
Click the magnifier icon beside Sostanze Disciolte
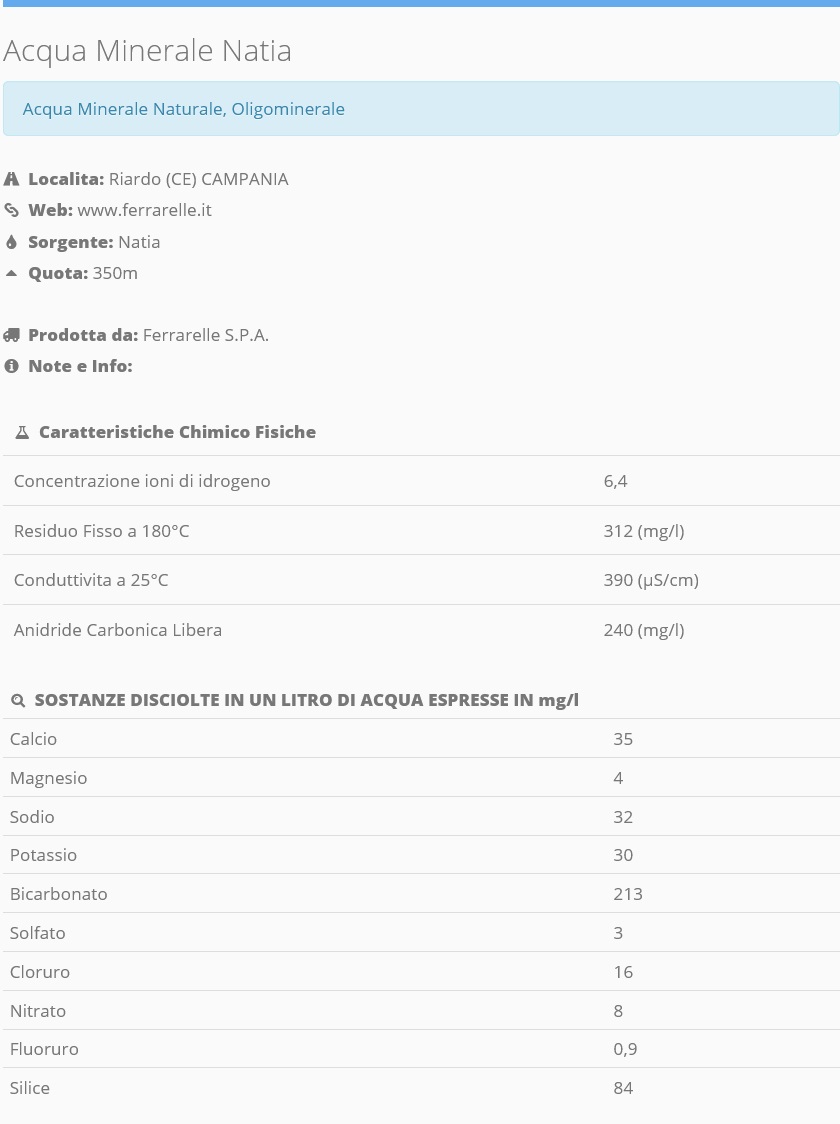click(19, 700)
